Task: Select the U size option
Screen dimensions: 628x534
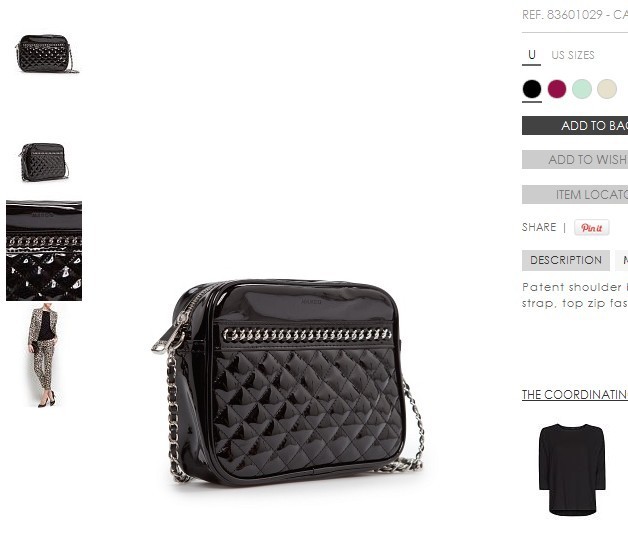Action: click(531, 55)
